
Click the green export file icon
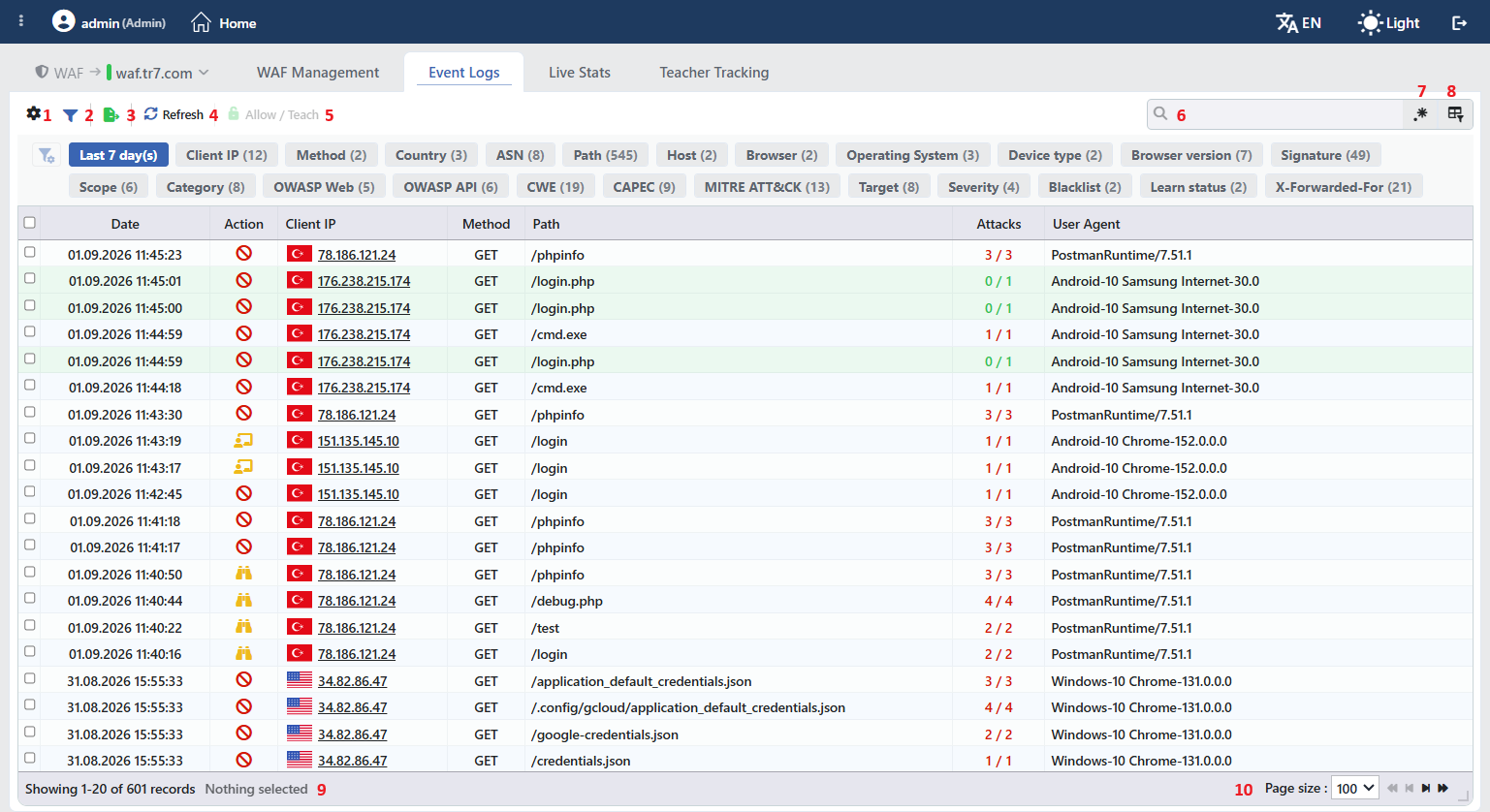(111, 115)
